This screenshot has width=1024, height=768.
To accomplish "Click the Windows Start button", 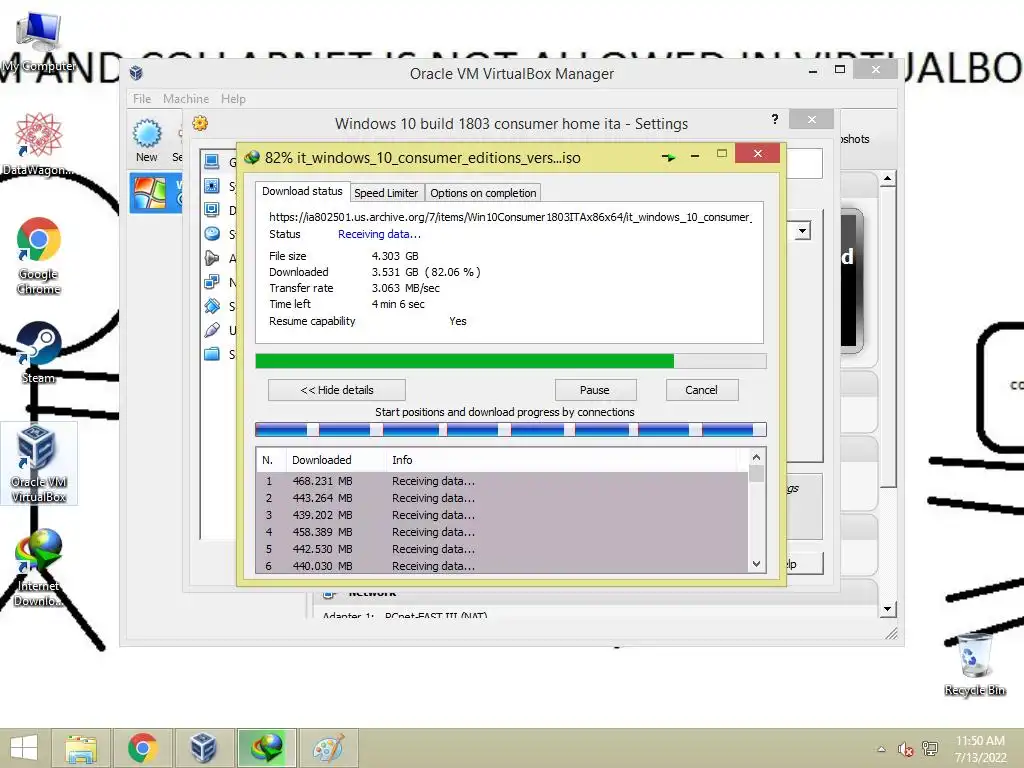I will point(24,748).
